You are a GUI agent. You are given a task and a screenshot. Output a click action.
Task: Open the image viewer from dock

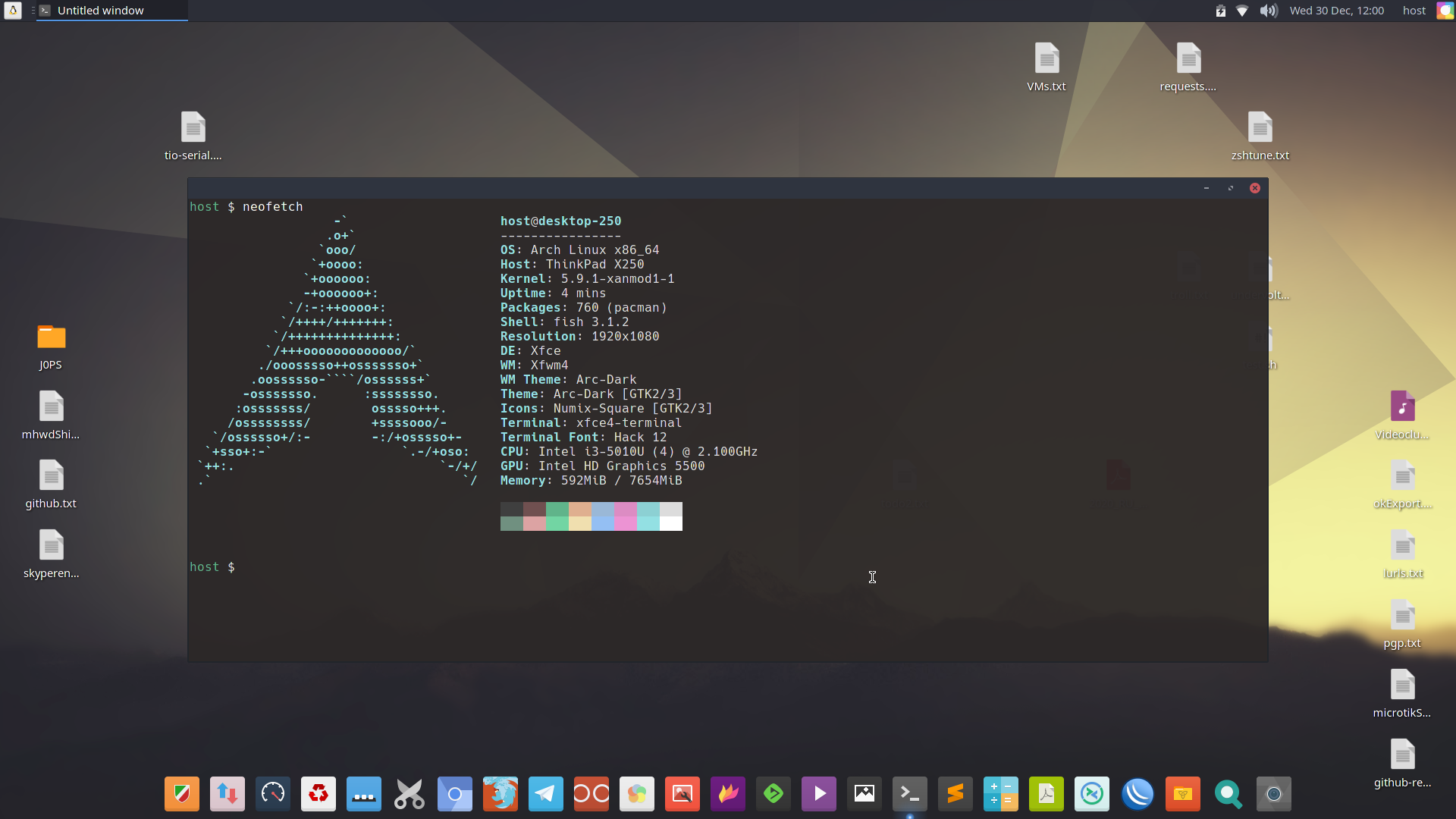coord(864,794)
